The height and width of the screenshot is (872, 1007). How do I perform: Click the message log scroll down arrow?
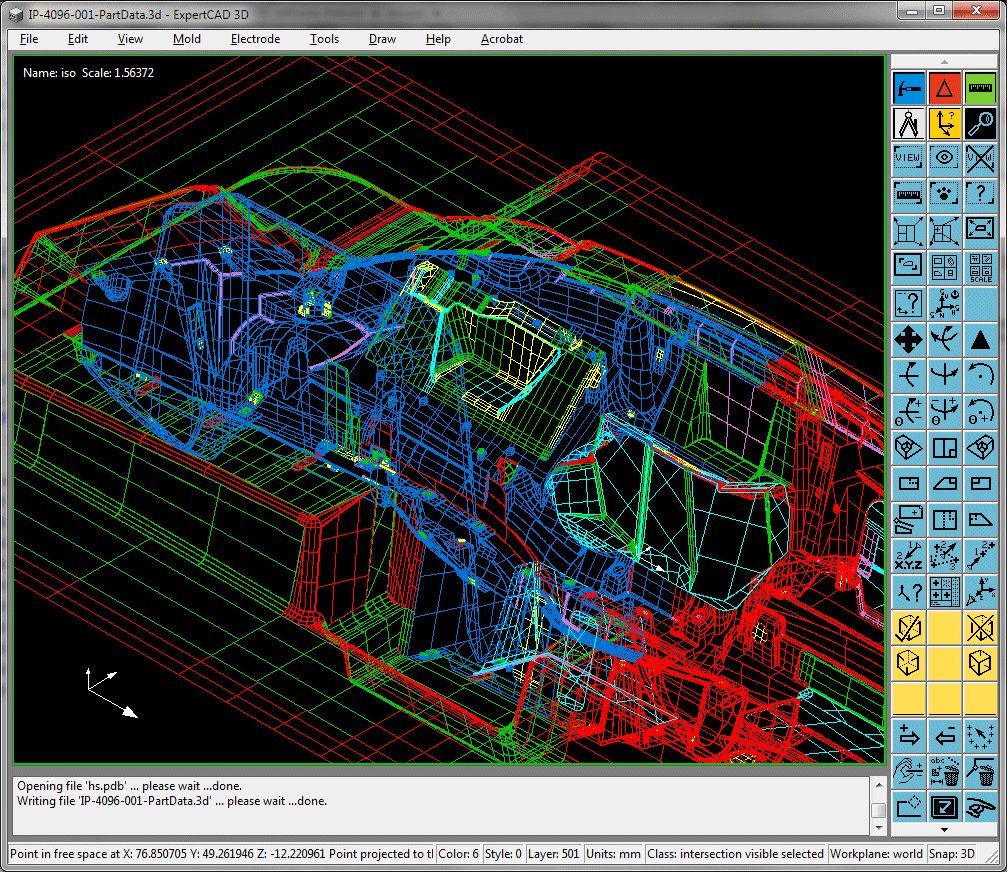[x=879, y=828]
